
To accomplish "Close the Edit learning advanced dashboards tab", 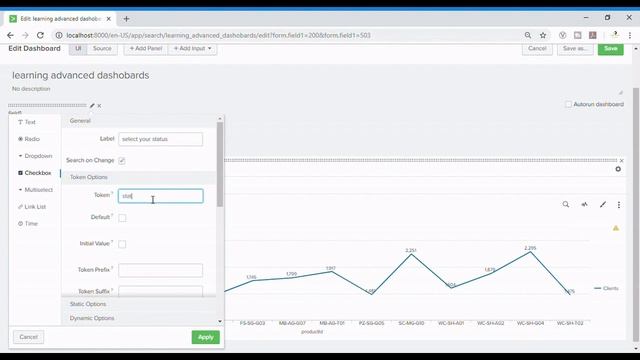I will [109, 19].
